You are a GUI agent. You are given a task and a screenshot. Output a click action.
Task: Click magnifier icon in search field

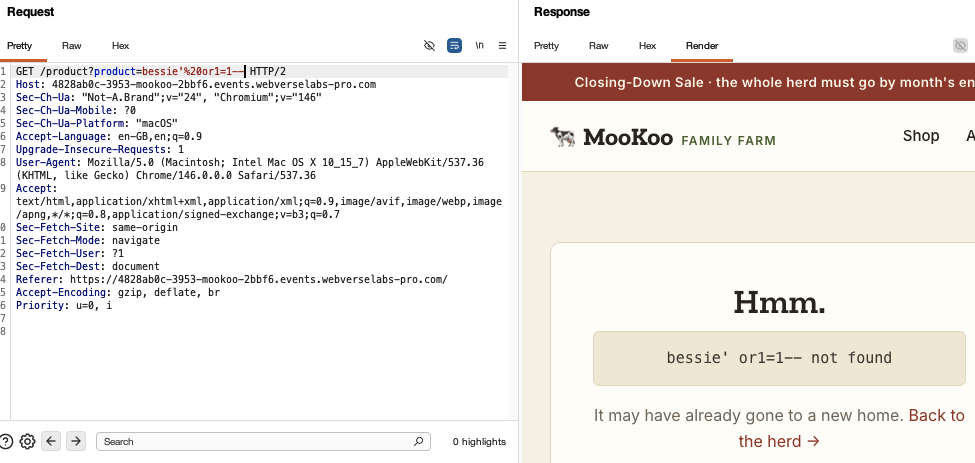tap(418, 441)
